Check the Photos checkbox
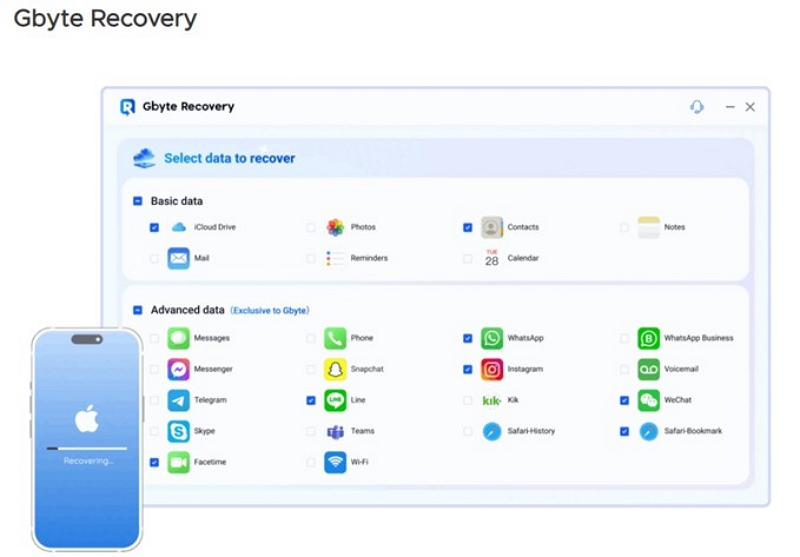800x557 pixels. point(311,227)
